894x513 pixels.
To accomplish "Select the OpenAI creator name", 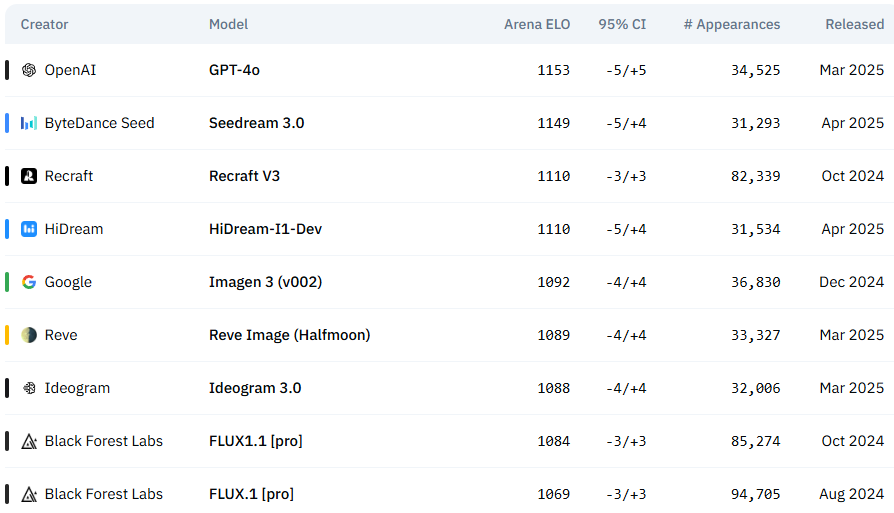I will click(x=71, y=70).
